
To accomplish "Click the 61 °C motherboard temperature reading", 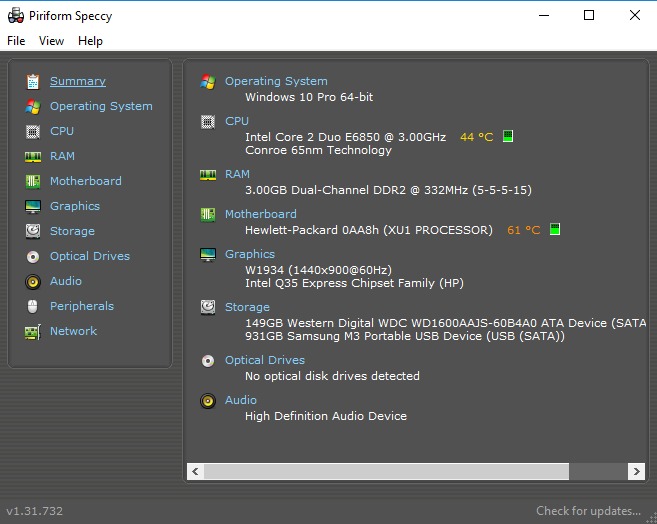I will [x=524, y=230].
